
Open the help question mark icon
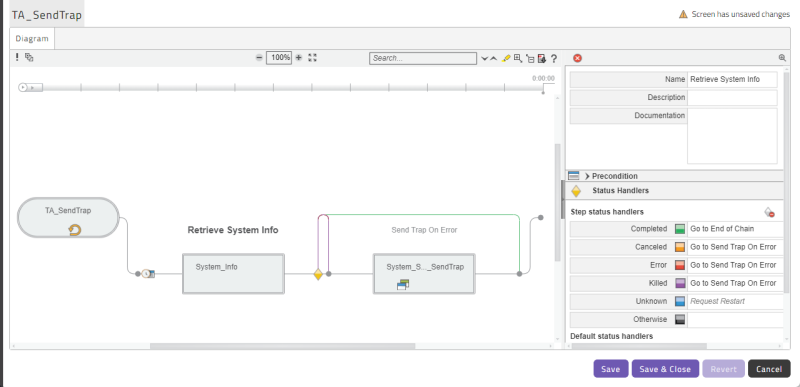tap(554, 58)
